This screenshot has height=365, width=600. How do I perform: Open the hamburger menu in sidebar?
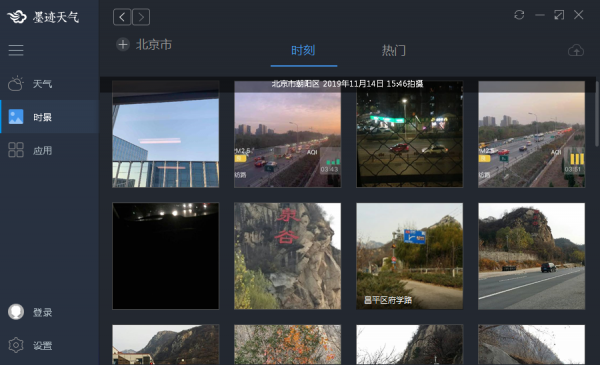[16, 50]
